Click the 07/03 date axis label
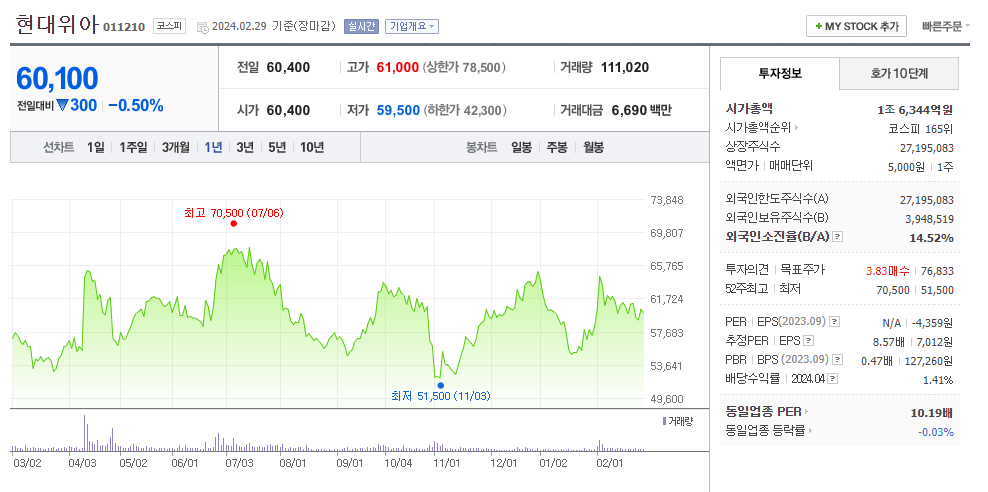 (x=239, y=463)
